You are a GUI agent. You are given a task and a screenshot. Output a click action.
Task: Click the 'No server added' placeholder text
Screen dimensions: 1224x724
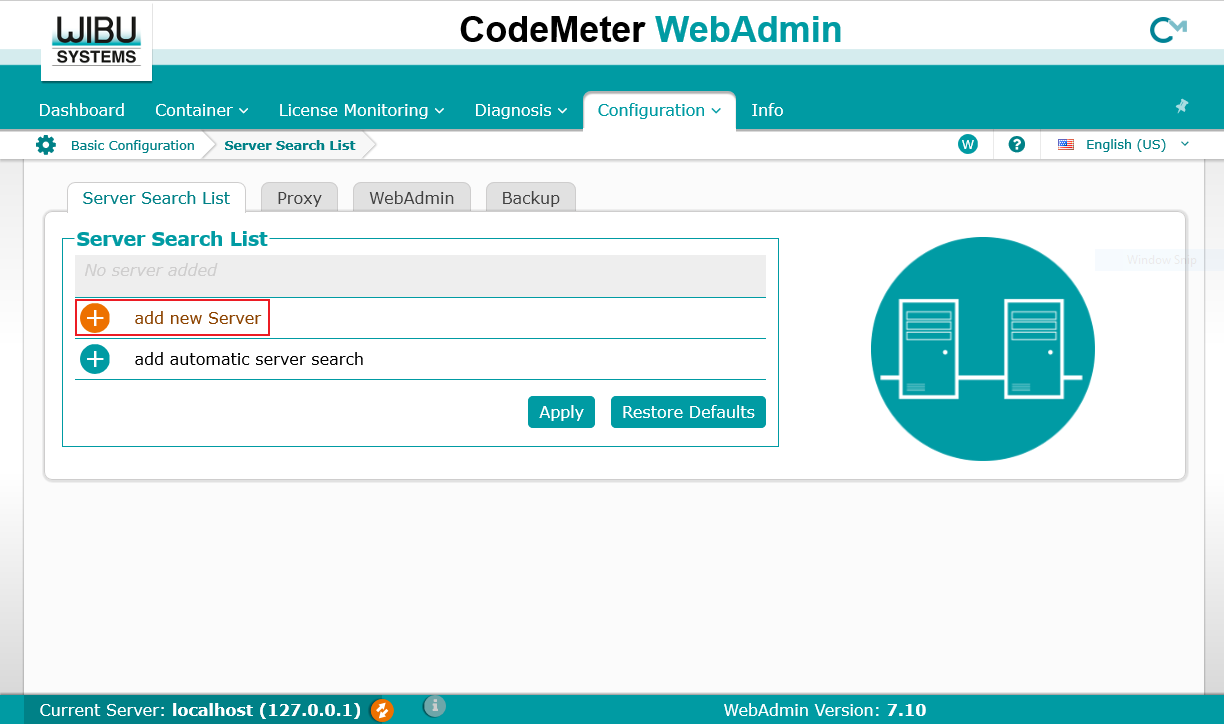pos(151,270)
